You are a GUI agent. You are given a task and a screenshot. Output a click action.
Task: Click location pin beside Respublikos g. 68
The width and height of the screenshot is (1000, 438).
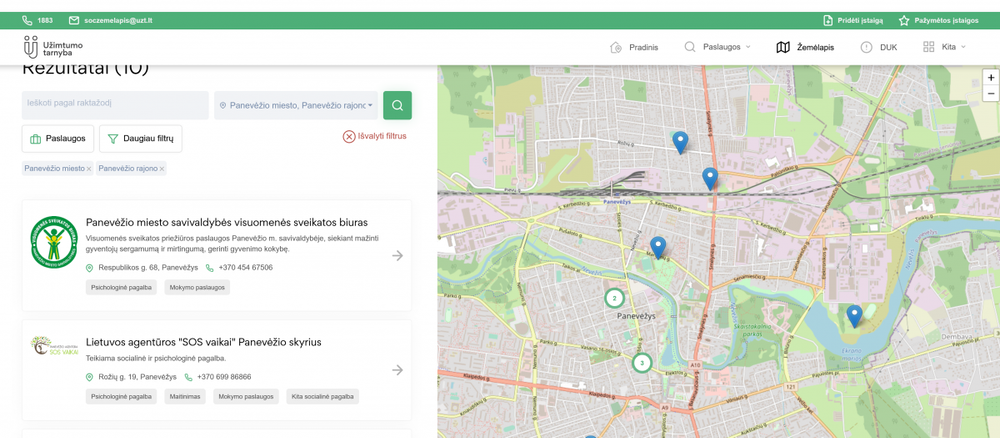pos(89,268)
